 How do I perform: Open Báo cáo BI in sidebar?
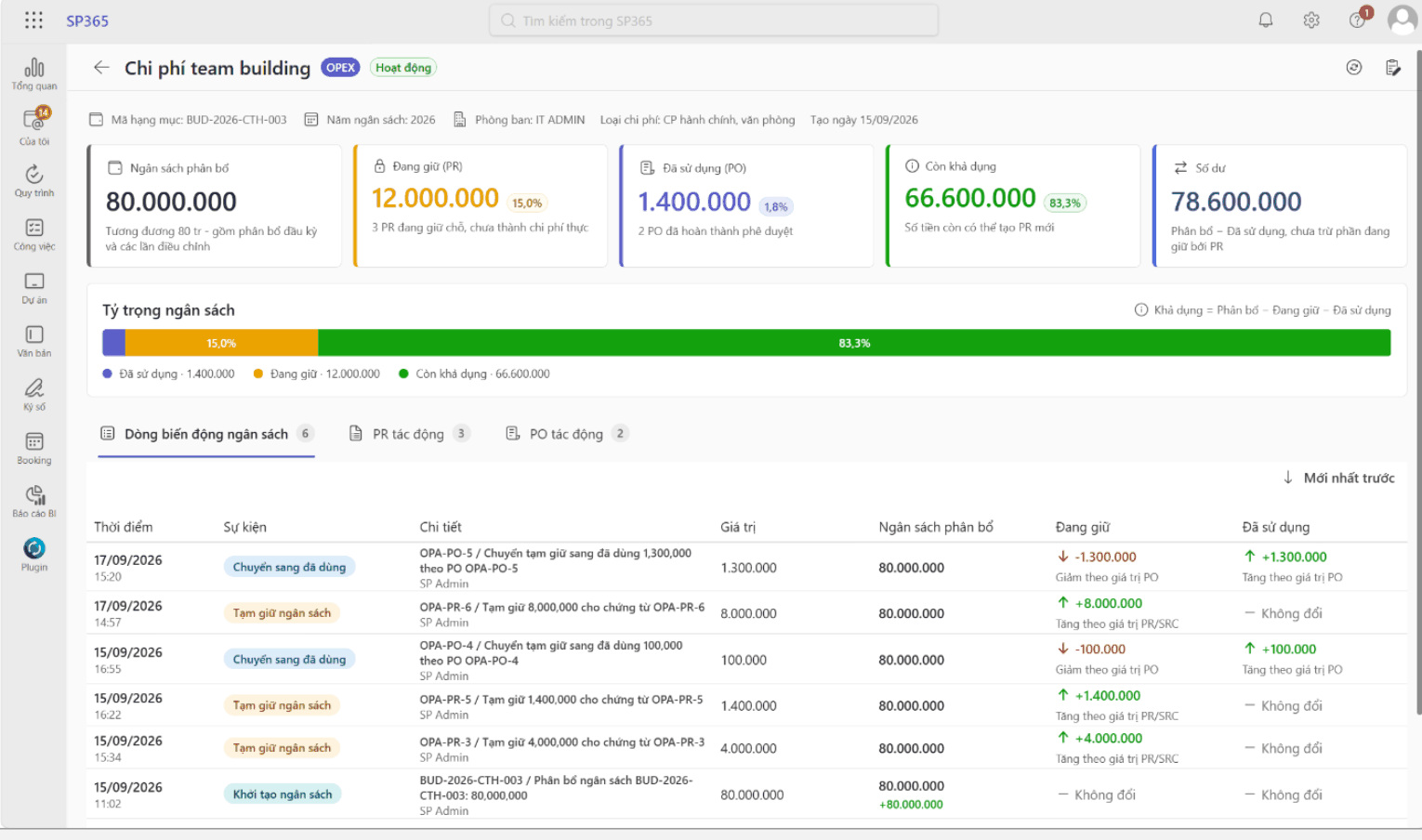point(34,502)
